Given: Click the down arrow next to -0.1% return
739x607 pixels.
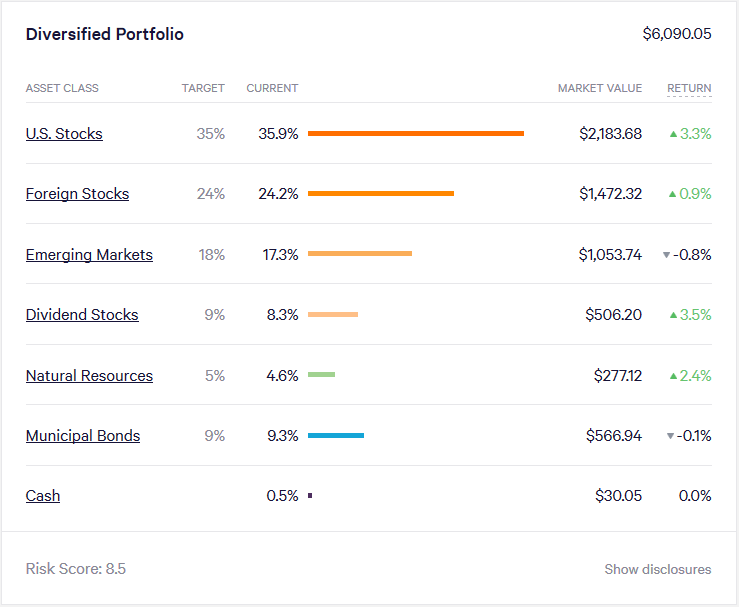Looking at the screenshot, I should pyautogui.click(x=670, y=436).
